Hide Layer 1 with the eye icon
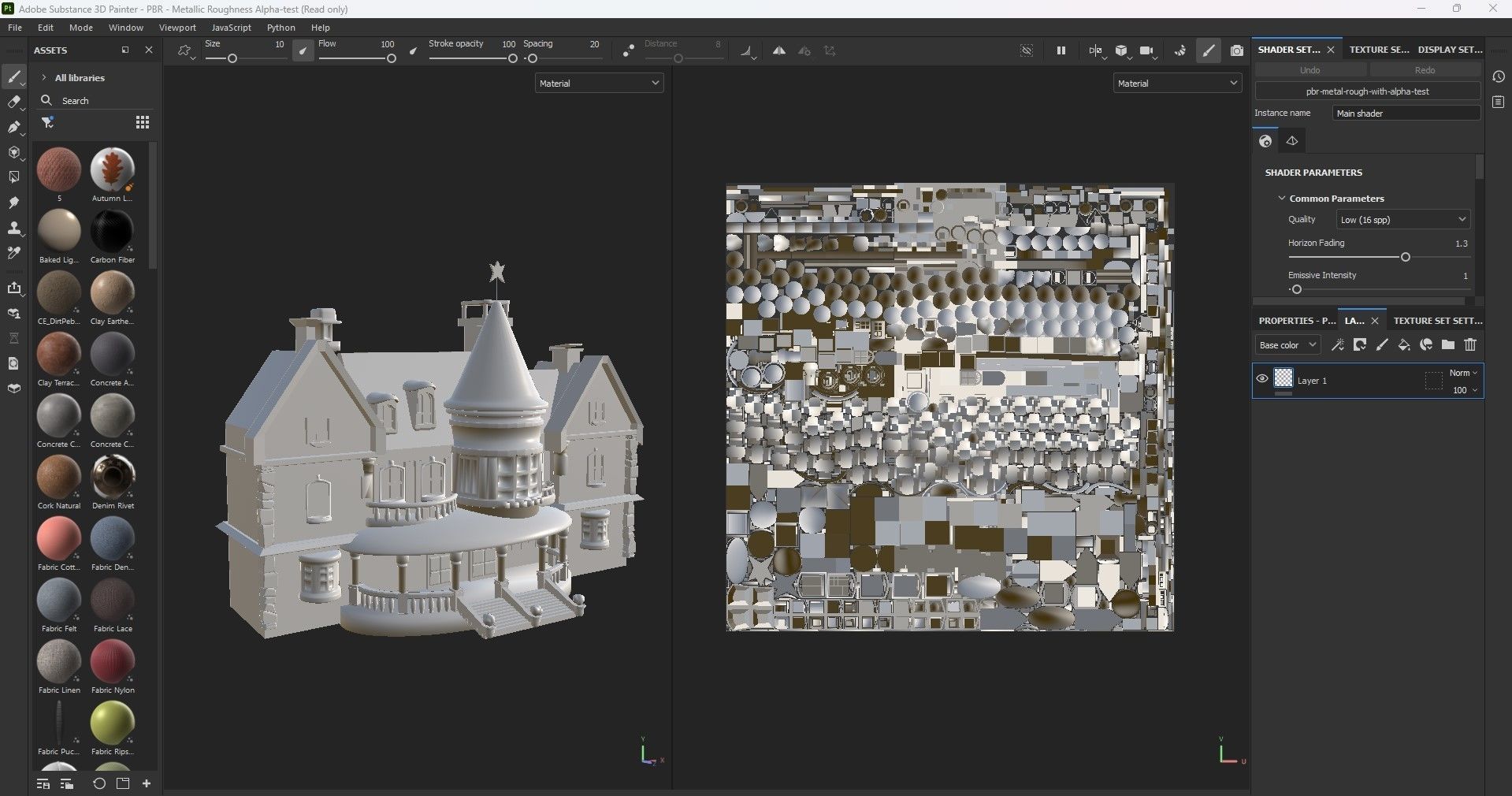Viewport: 1512px width, 796px height. point(1261,379)
